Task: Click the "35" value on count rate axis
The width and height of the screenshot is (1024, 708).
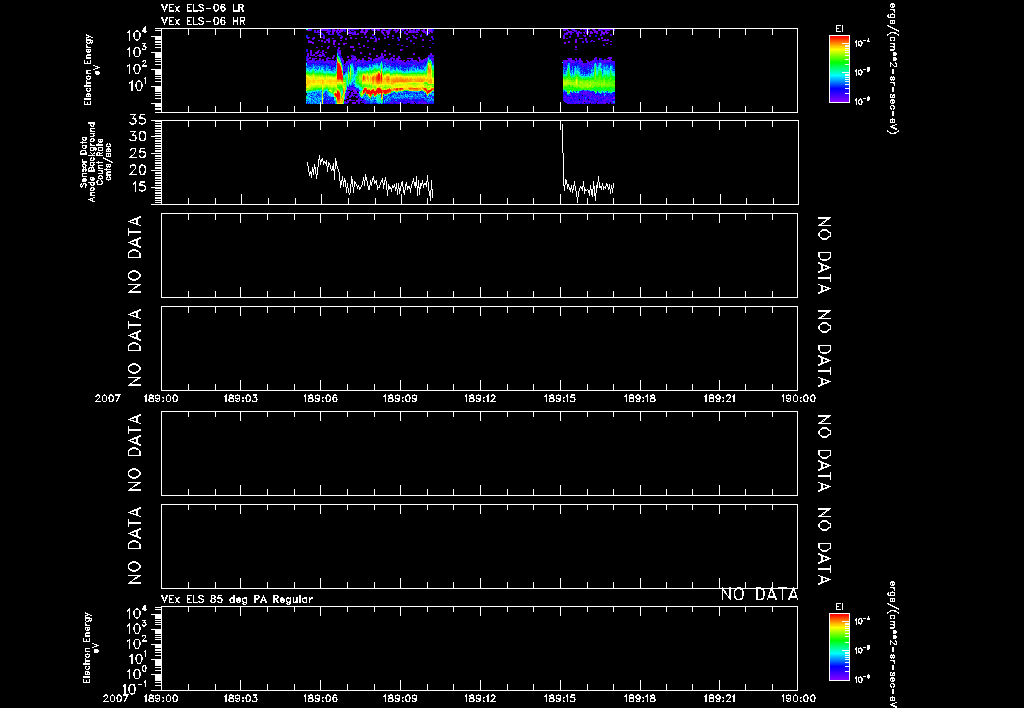Action: click(x=138, y=120)
